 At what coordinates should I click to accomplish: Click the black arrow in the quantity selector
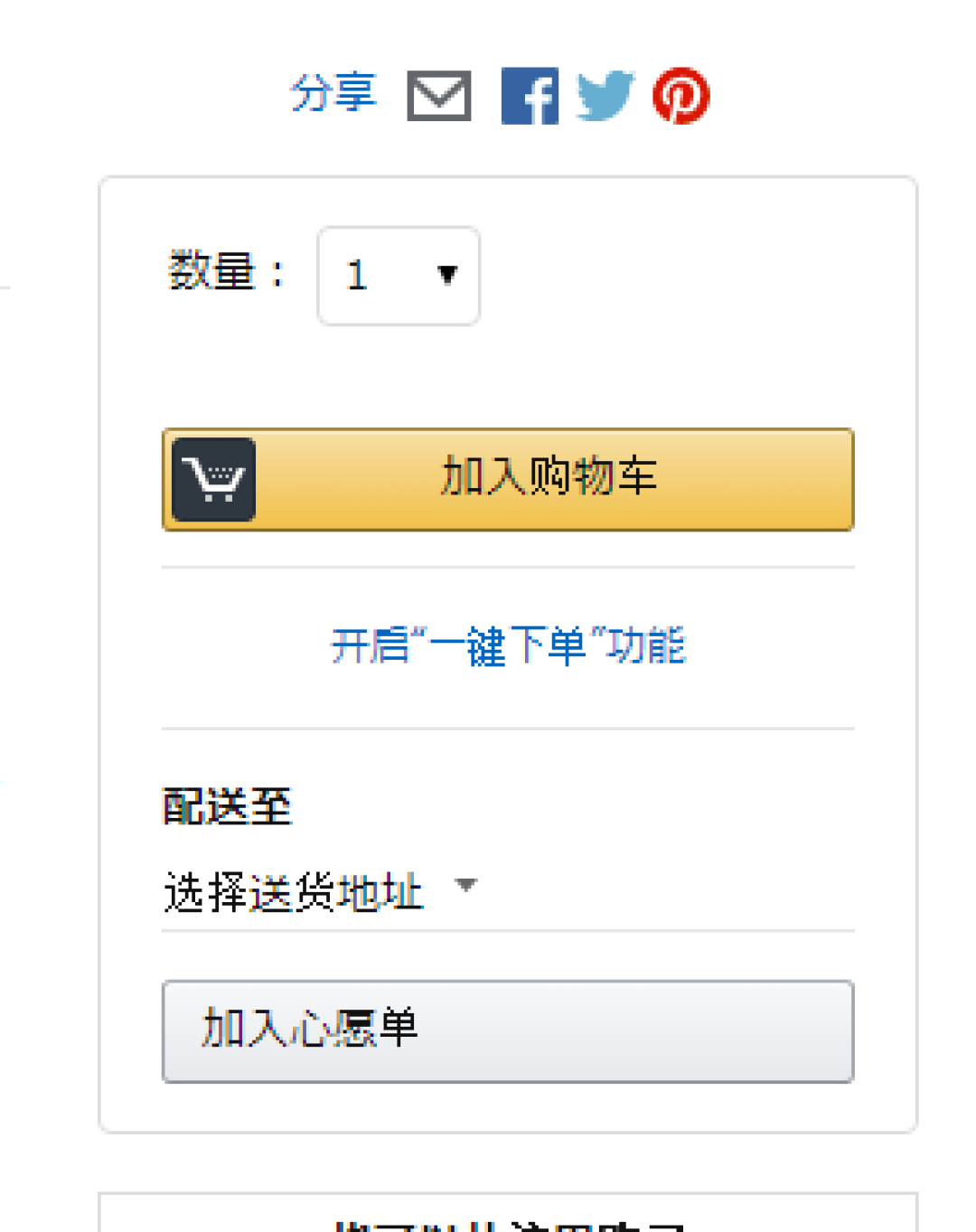[447, 275]
